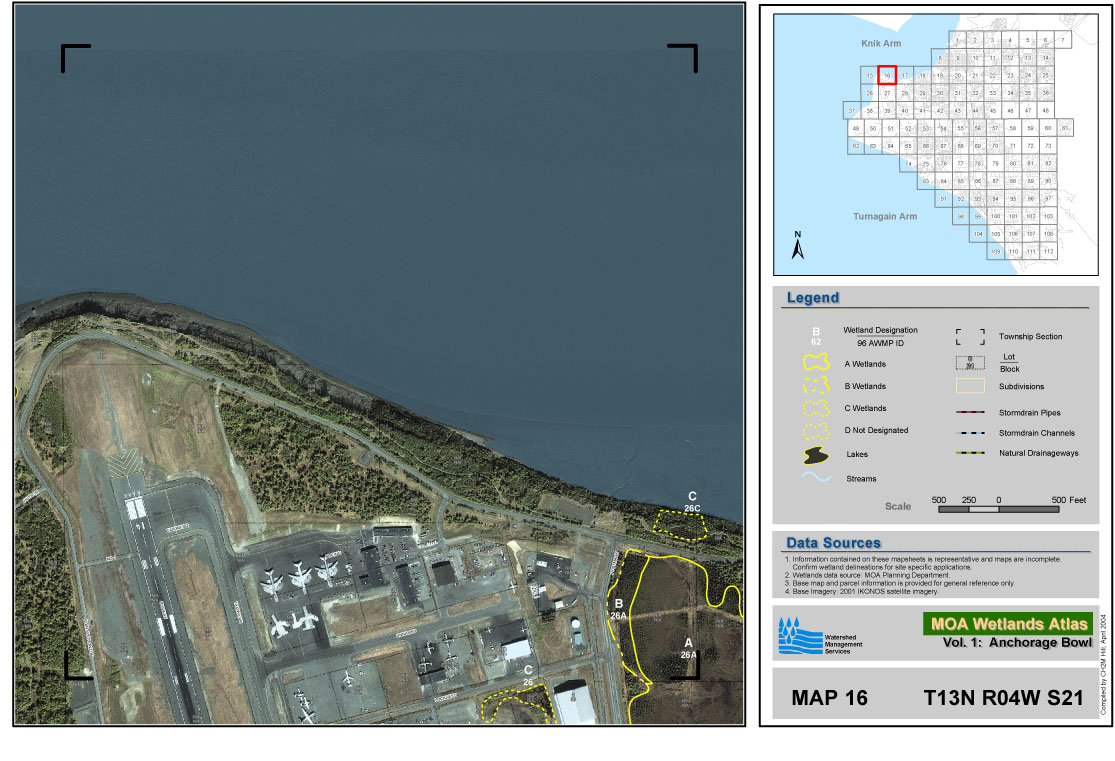Click the Stormdrain Pipes line symbol
This screenshot has height=761, width=1115.
970,412
